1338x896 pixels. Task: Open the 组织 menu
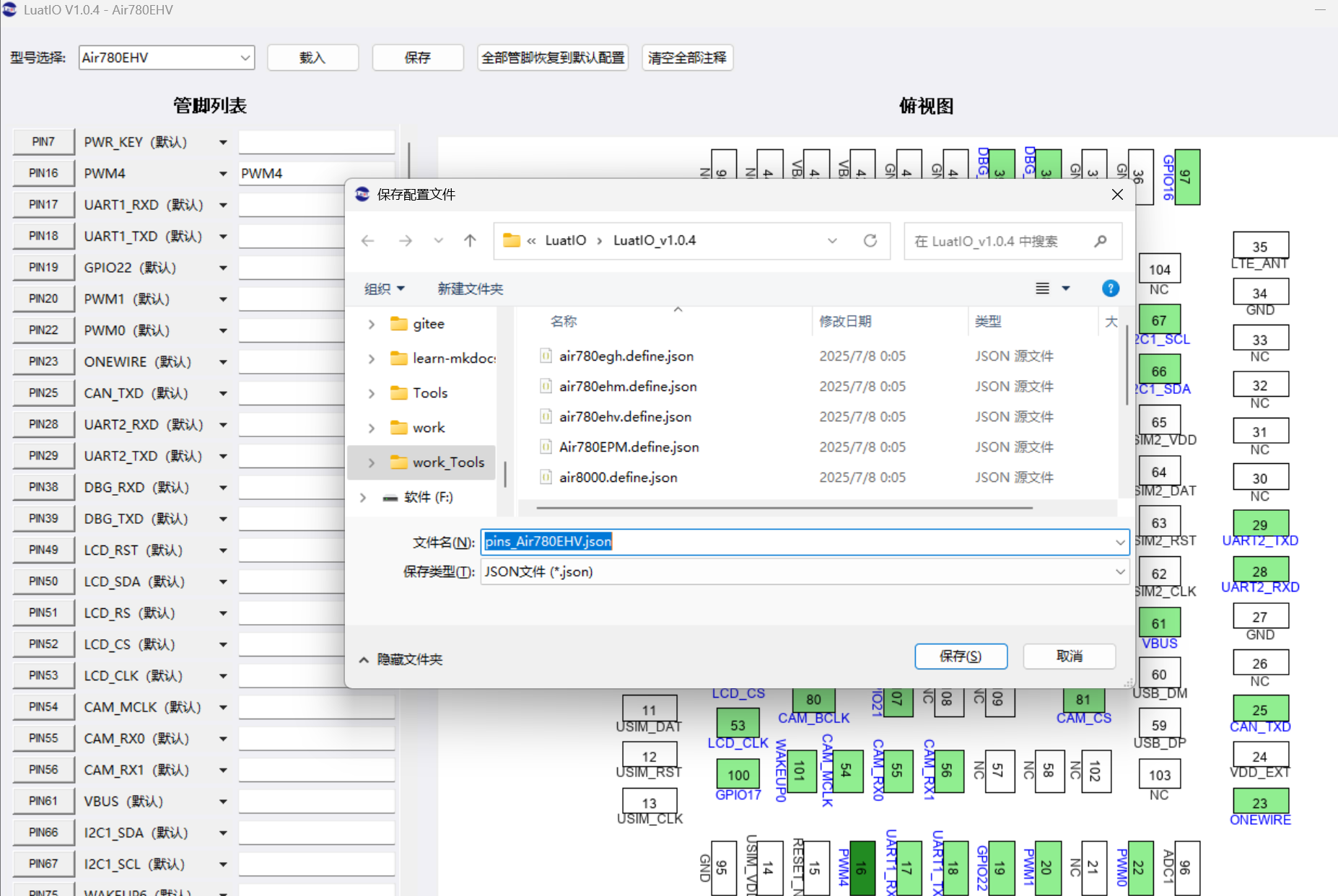[385, 289]
